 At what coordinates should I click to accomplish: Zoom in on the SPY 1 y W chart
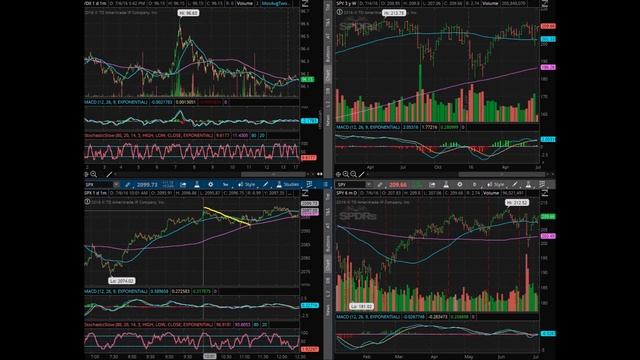click(x=346, y=174)
